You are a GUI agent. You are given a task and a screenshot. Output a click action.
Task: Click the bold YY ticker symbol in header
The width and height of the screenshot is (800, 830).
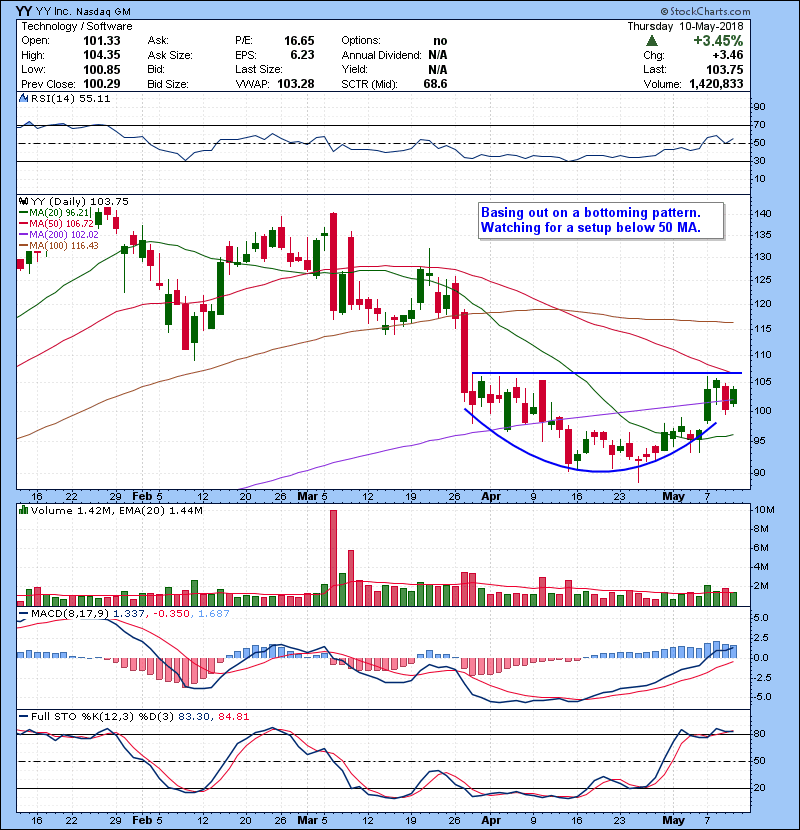pos(23,11)
